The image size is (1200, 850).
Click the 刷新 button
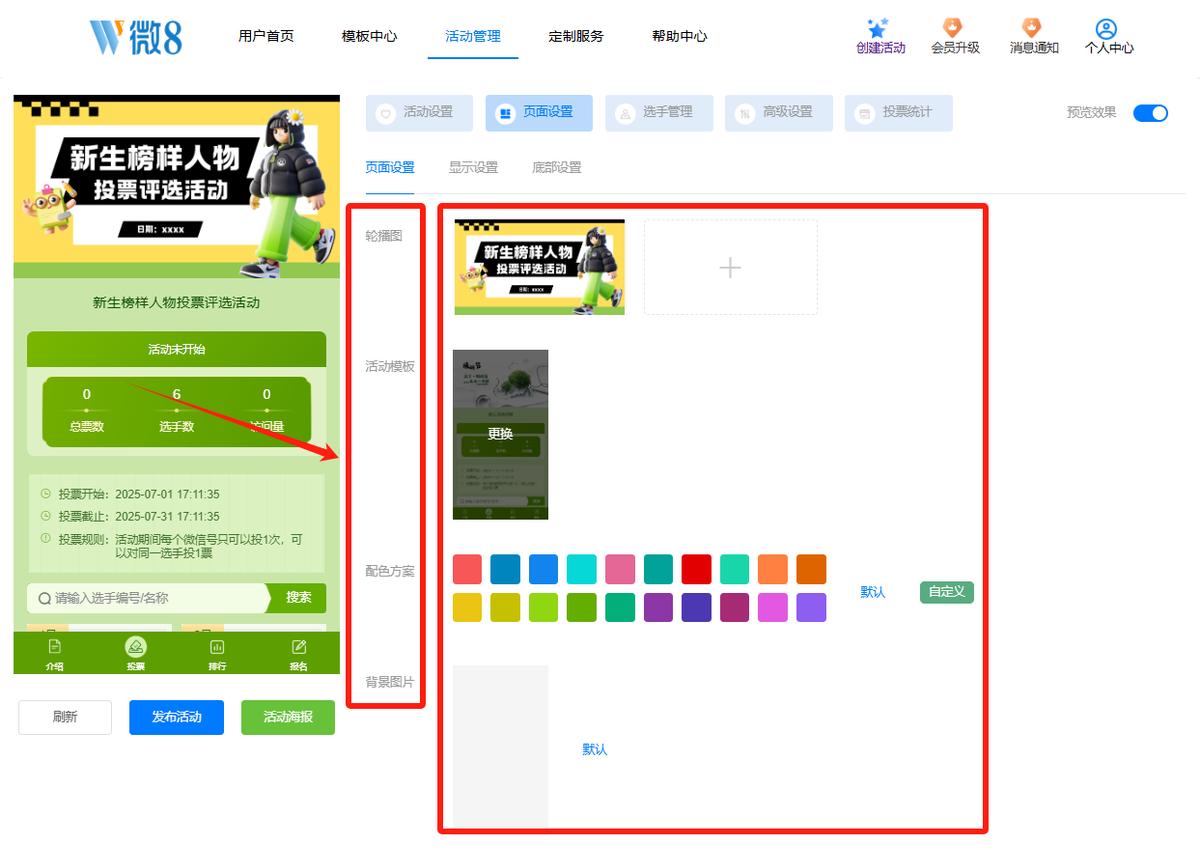[65, 717]
